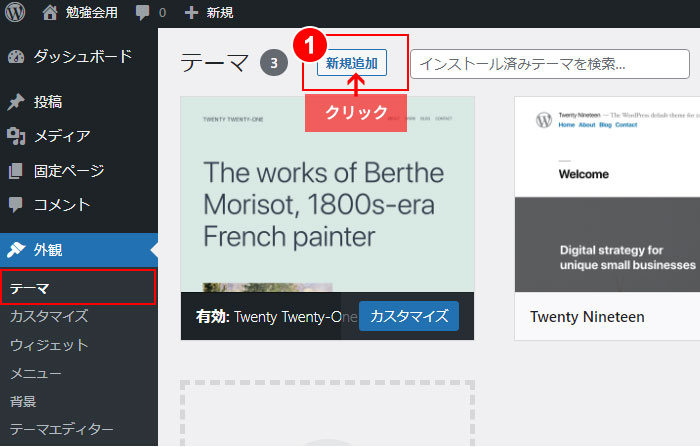The image size is (700, 447).
Task: Open テーマエディター in the sidebar submenu
Action: coord(62,429)
